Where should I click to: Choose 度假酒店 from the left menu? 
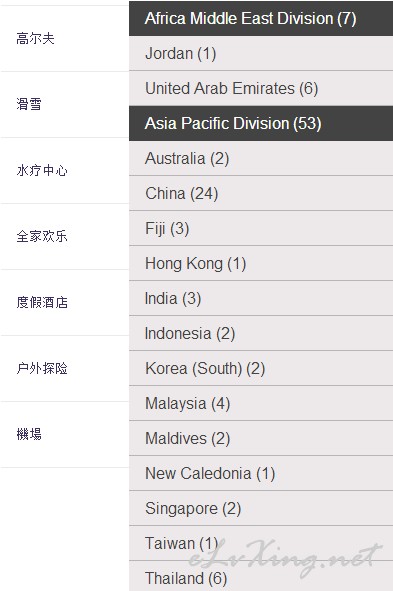pos(64,303)
